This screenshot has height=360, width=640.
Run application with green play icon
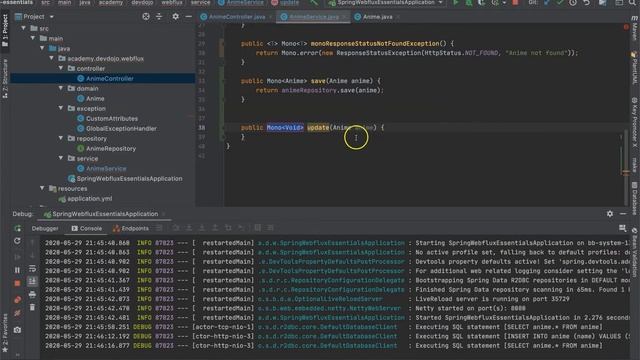click(456, 2)
